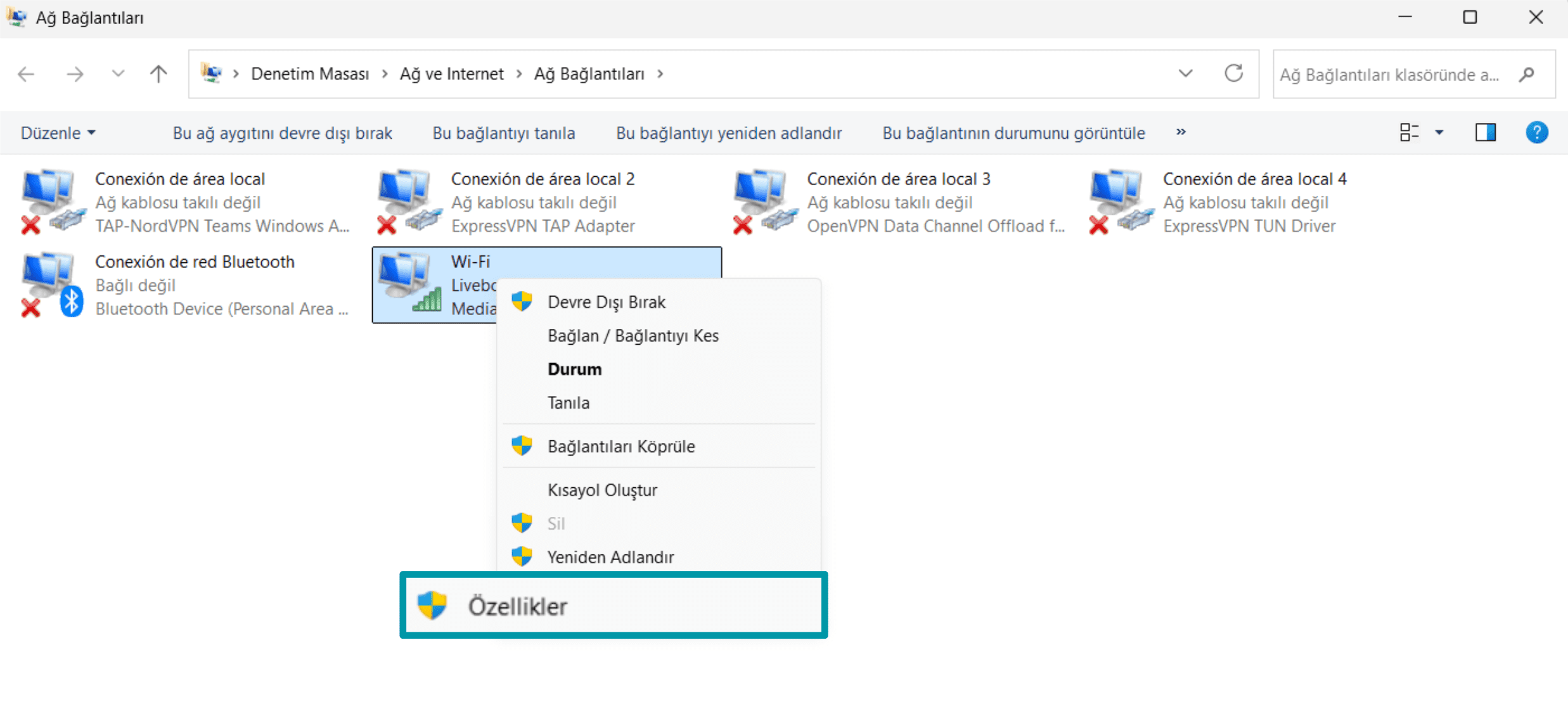
Task: Expand the Düzenle dropdown menu
Action: [58, 133]
